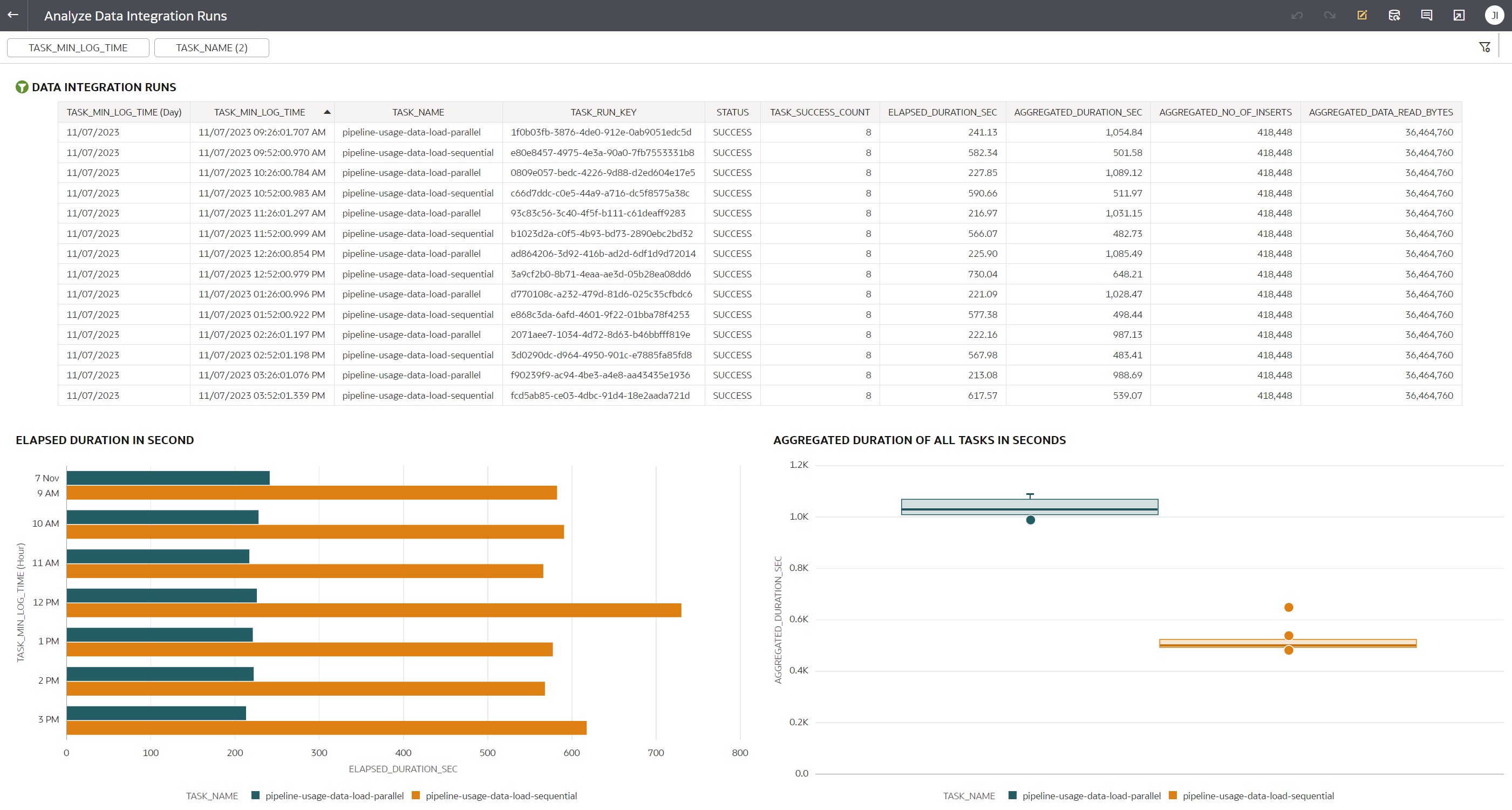This screenshot has width=1512, height=810.
Task: Click AGGREGATED DURATION OF ALL TASKS IN SECONDS title
Action: pyautogui.click(x=919, y=440)
